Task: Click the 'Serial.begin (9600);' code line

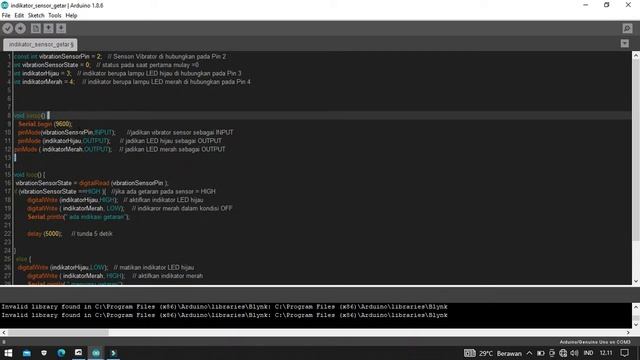Action: [x=45, y=124]
